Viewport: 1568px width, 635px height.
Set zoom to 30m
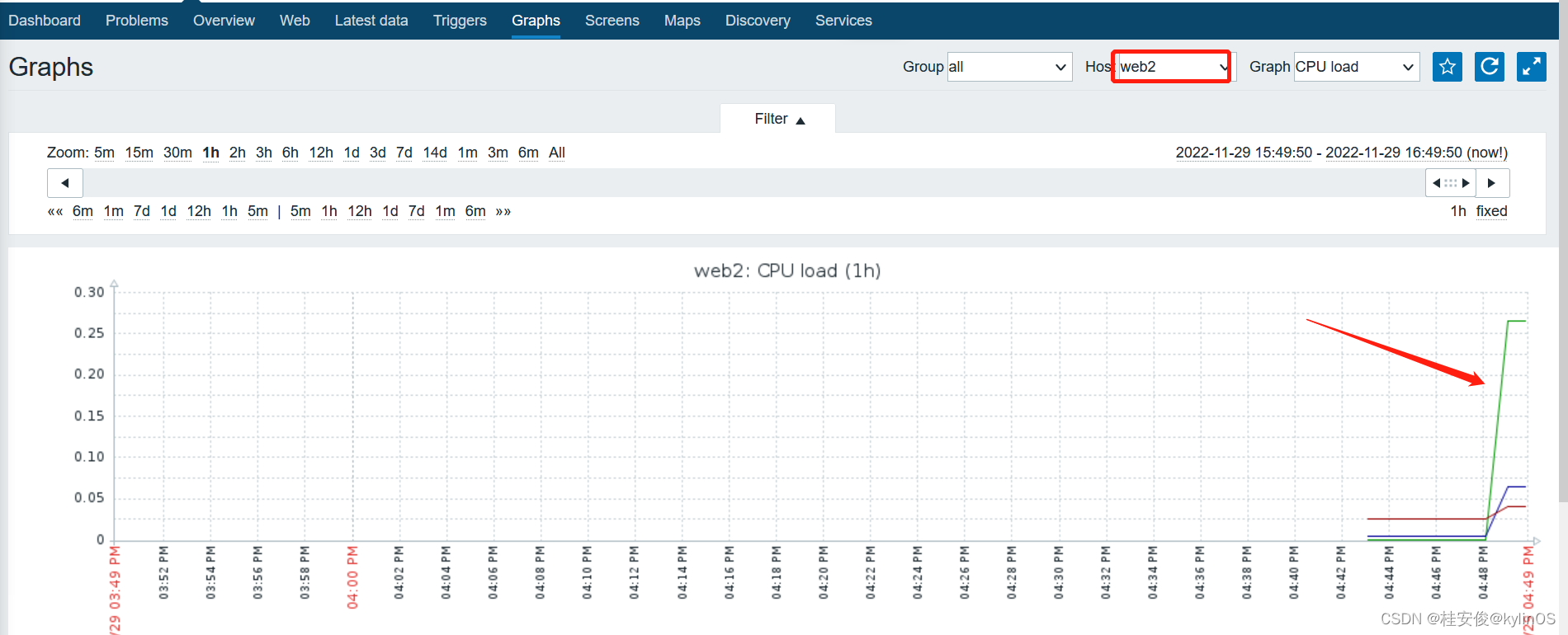point(177,153)
